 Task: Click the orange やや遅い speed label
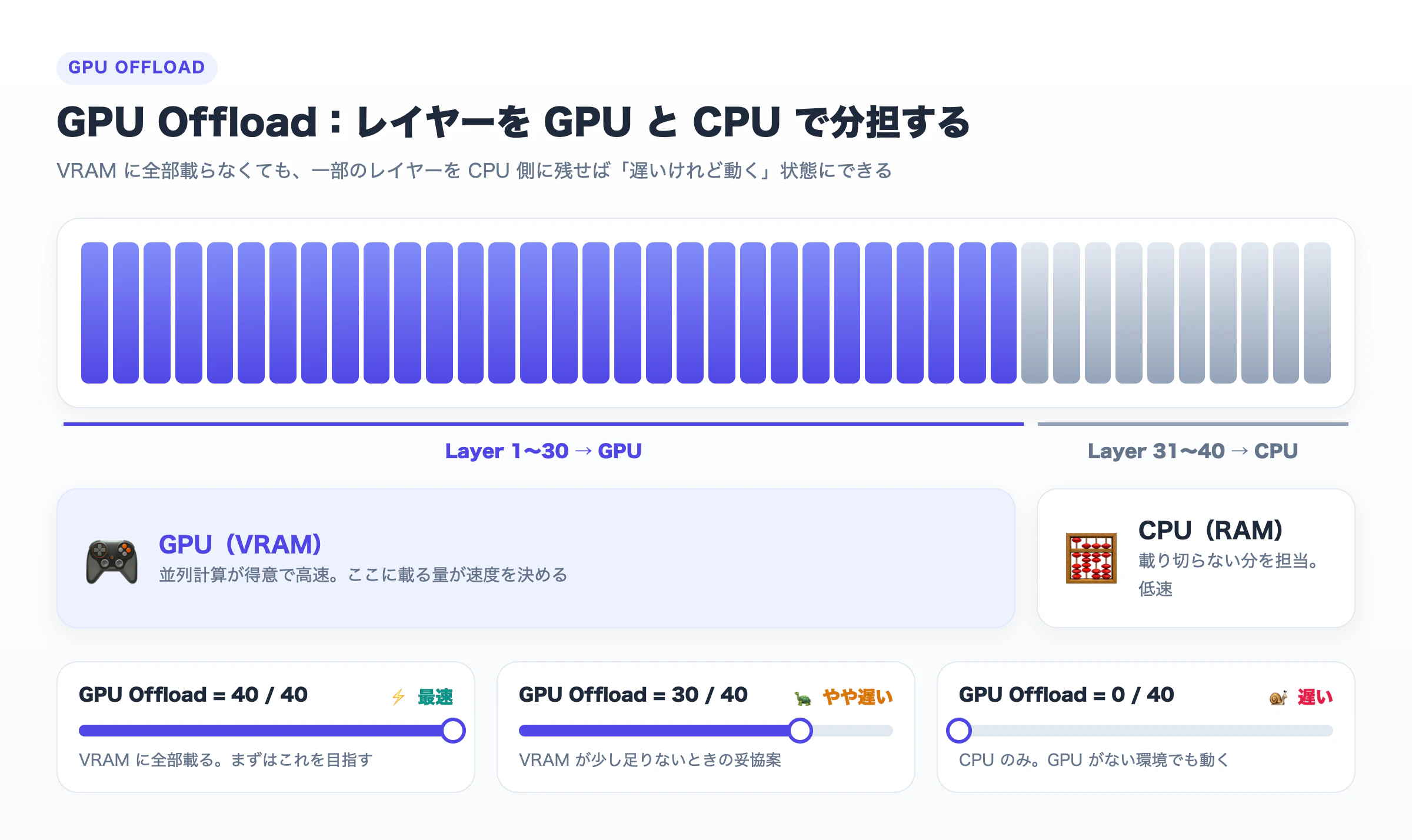(858, 697)
